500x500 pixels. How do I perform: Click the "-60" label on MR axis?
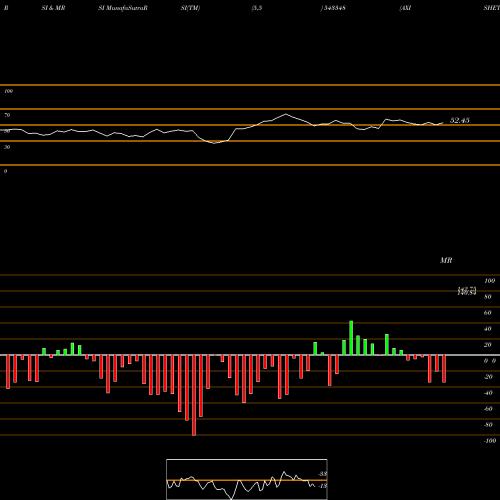coord(488,409)
